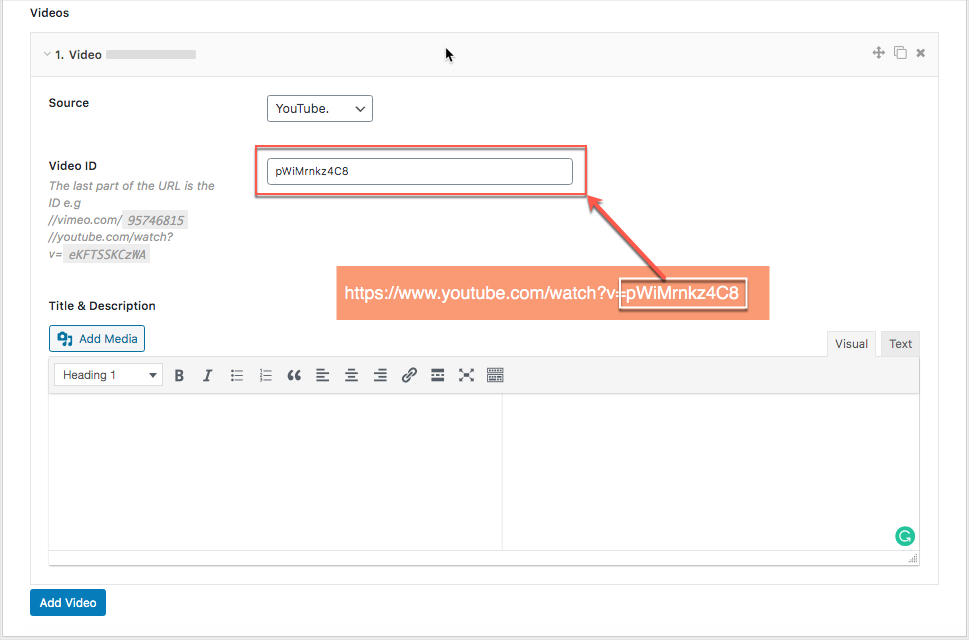Open the Heading 1 format dropdown
Image resolution: width=969 pixels, height=640 pixels.
click(x=109, y=375)
